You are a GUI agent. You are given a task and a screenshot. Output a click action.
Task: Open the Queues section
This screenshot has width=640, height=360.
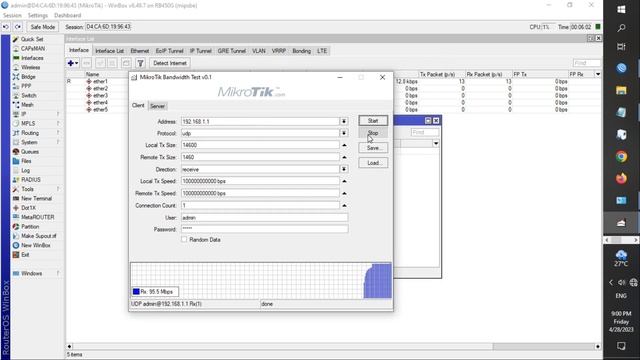30,151
